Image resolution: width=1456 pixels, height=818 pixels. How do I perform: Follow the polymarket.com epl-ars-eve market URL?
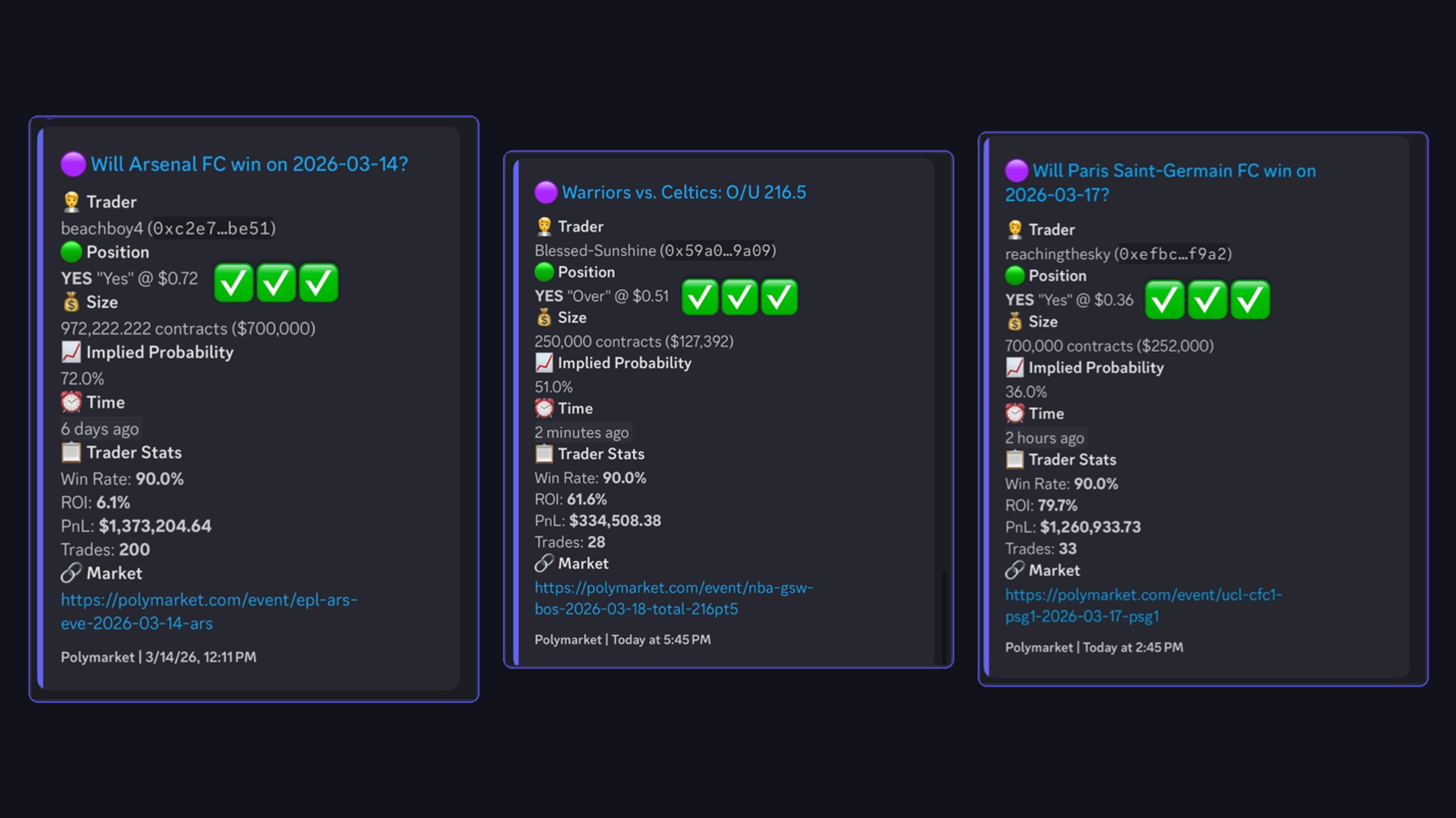(209, 612)
